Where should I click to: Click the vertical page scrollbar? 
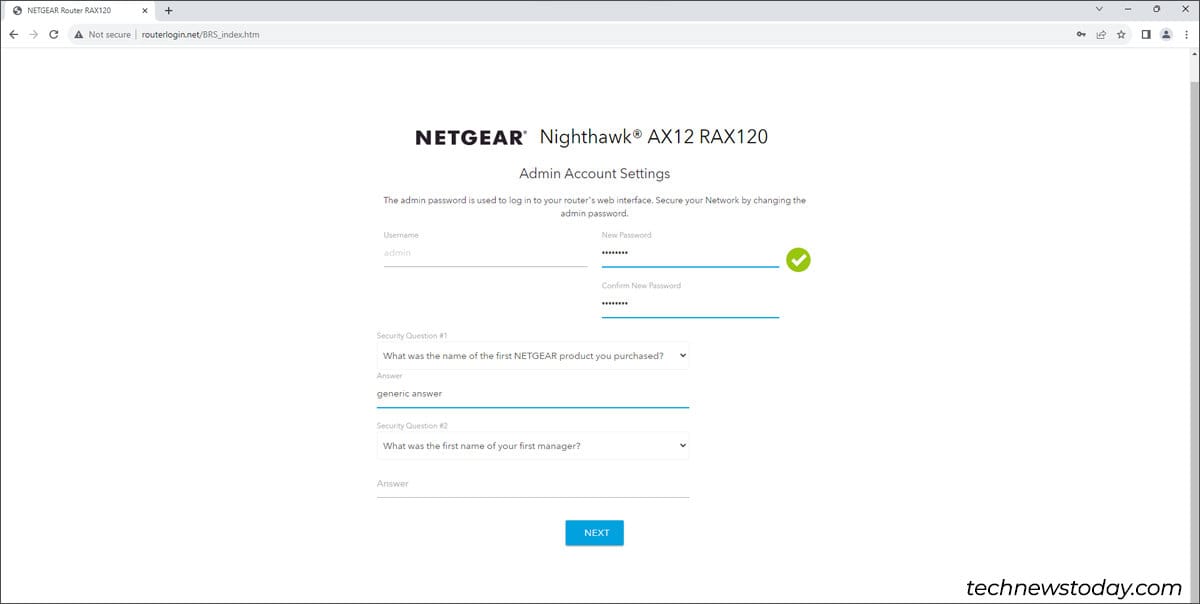point(1193,300)
